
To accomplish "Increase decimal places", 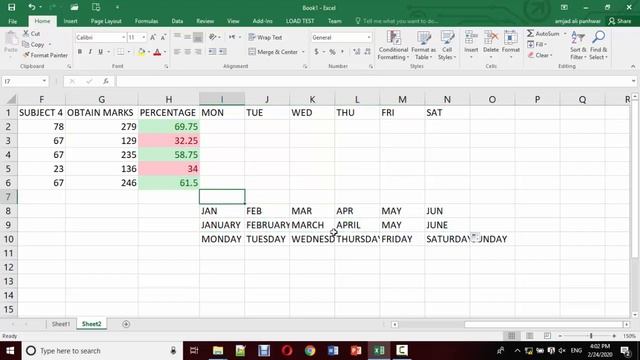I will [x=356, y=52].
